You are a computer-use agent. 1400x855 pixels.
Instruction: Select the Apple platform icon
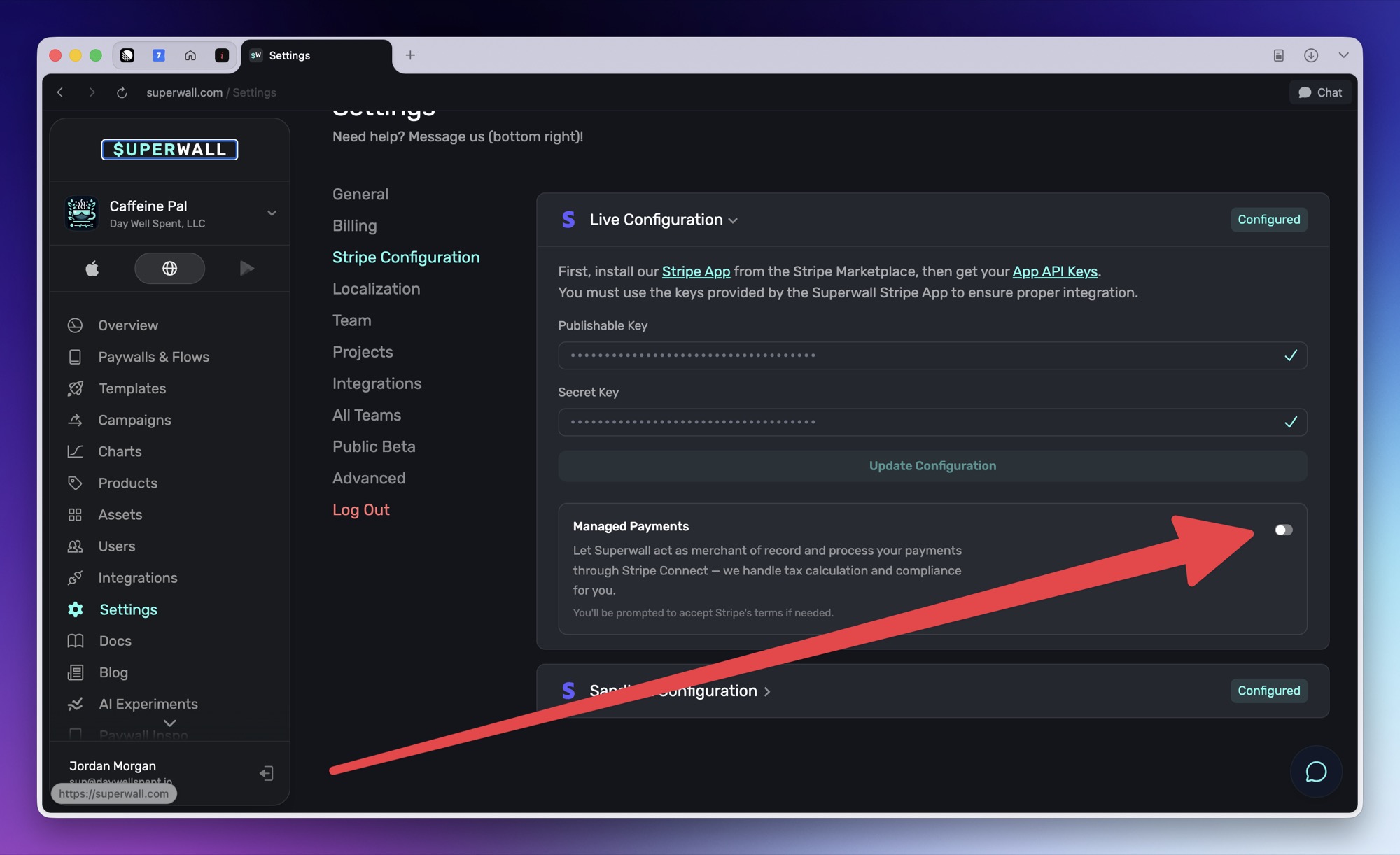pos(92,269)
